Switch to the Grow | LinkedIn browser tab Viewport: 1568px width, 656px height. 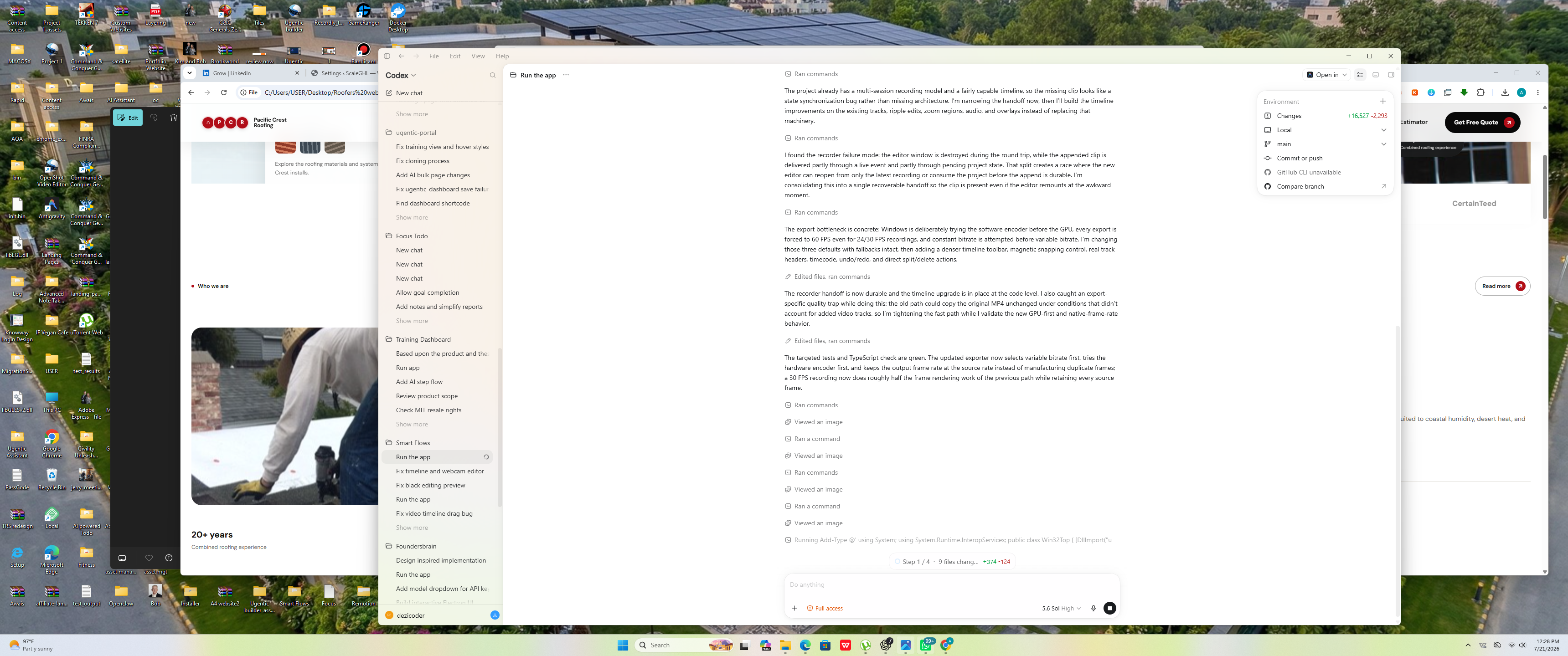tap(251, 73)
